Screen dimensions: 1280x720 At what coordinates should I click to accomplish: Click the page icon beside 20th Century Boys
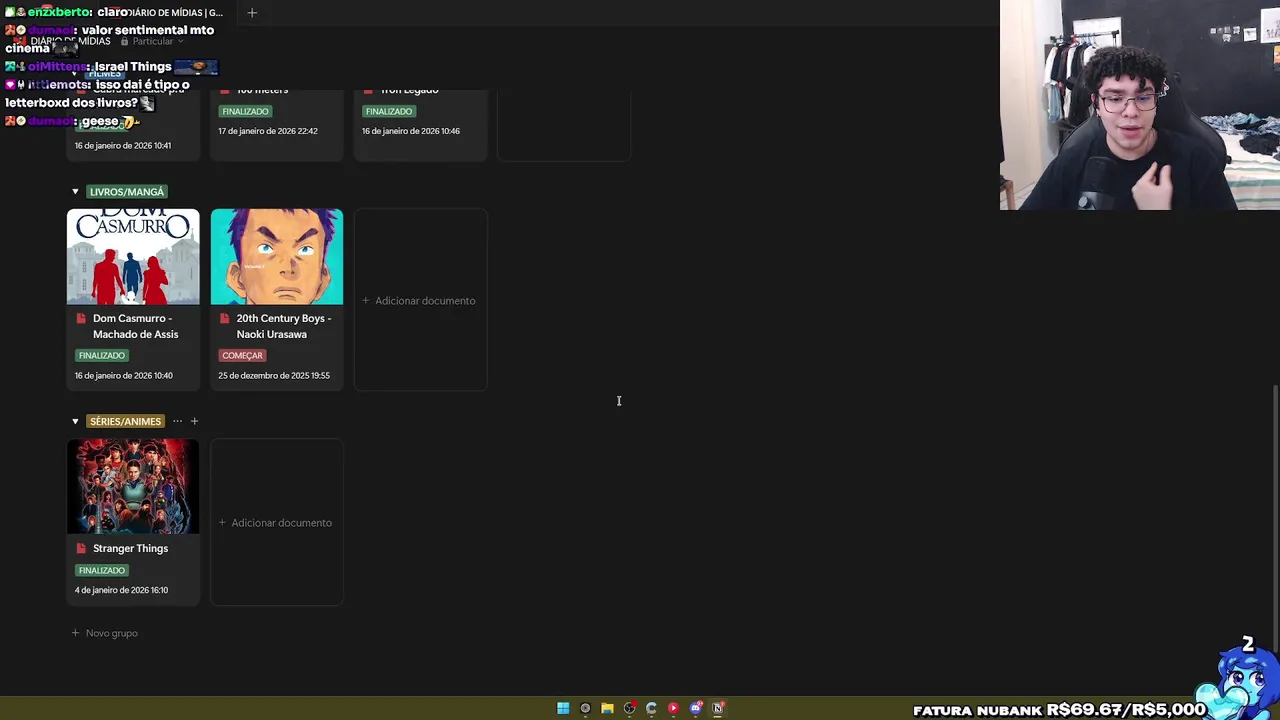tap(225, 318)
